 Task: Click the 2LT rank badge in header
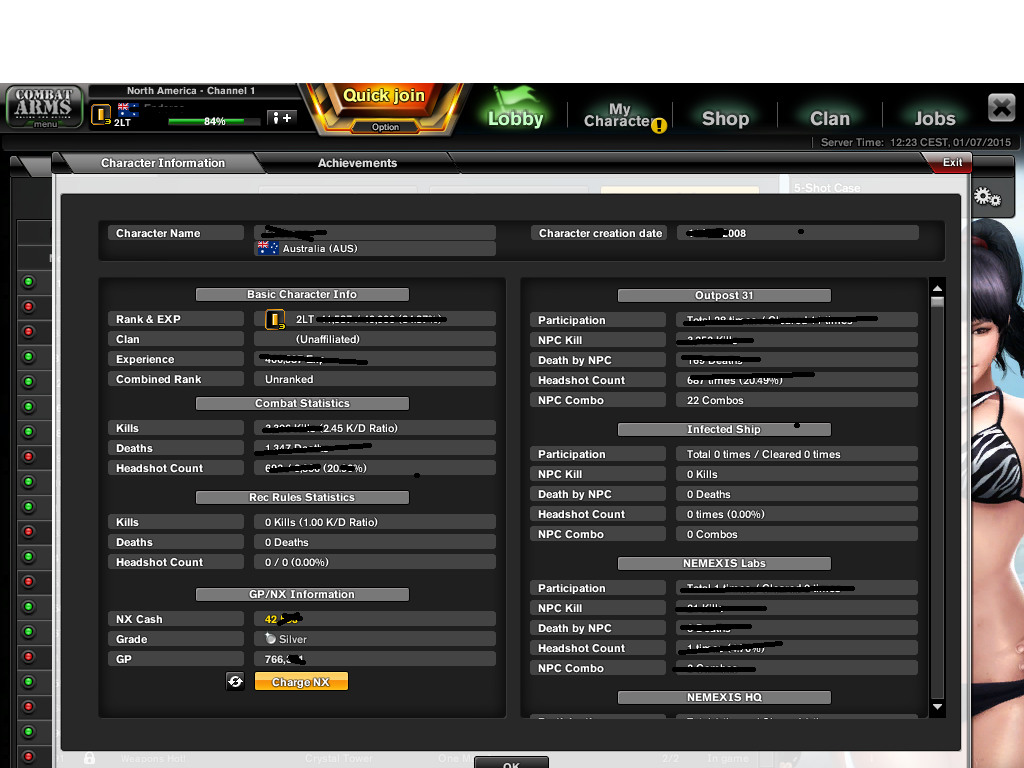coord(101,115)
